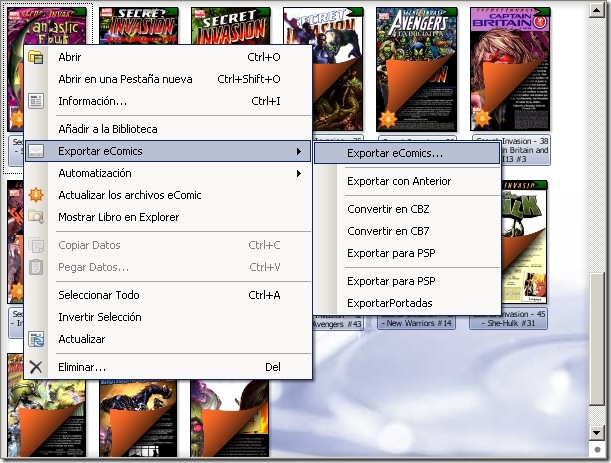The width and height of the screenshot is (611, 463).
Task: Click the orange Actualizar archivos eComic icon
Action: coord(36,195)
